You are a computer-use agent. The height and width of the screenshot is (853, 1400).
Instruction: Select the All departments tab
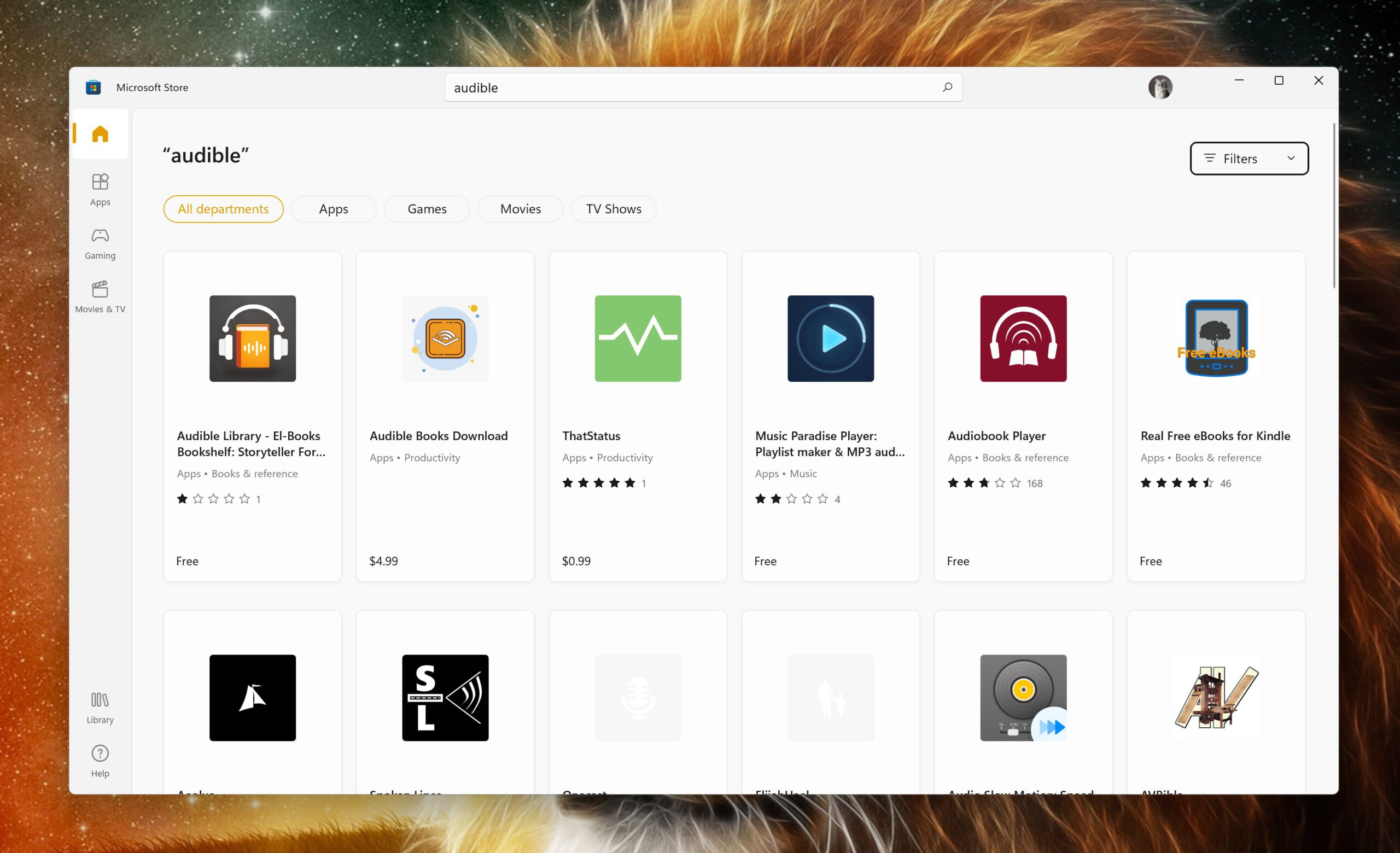pyautogui.click(x=223, y=209)
